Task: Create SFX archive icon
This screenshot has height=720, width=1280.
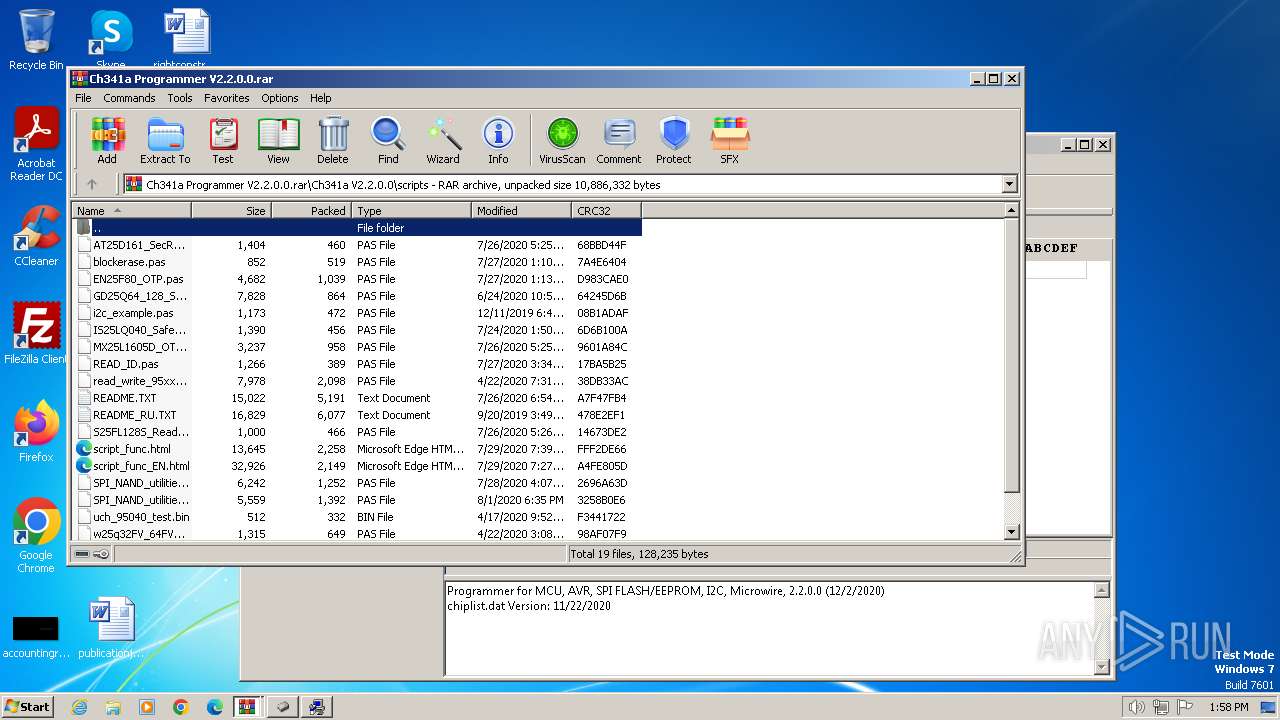Action: click(730, 141)
